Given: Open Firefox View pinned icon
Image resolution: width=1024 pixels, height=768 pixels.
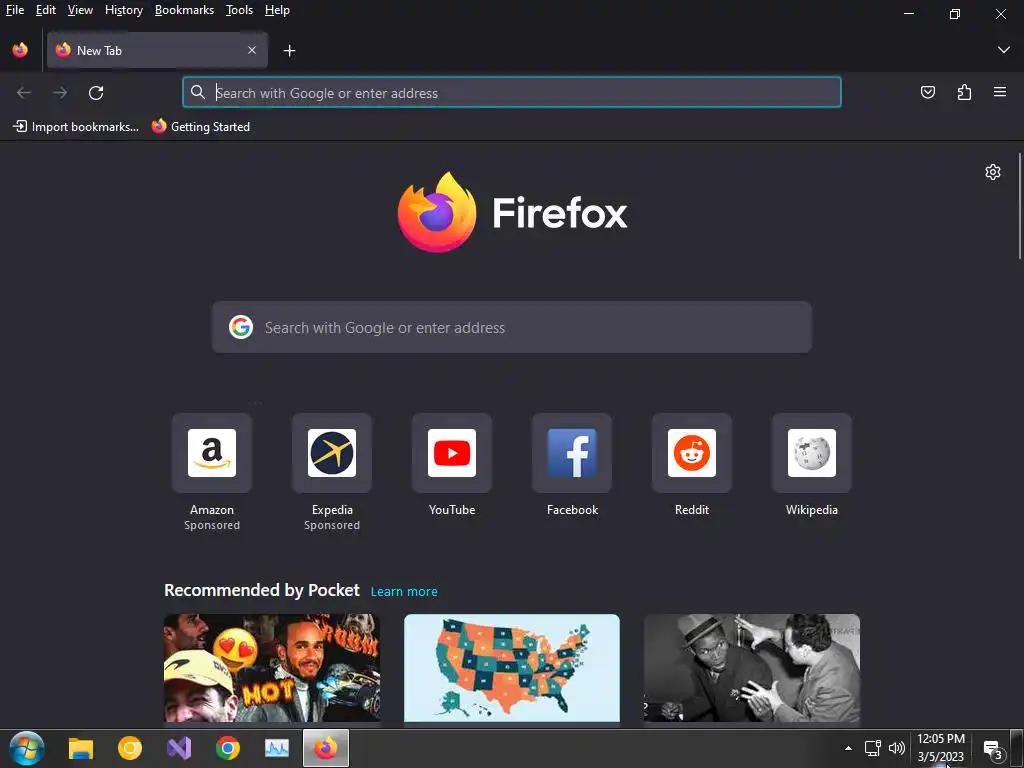Looking at the screenshot, I should tap(20, 50).
